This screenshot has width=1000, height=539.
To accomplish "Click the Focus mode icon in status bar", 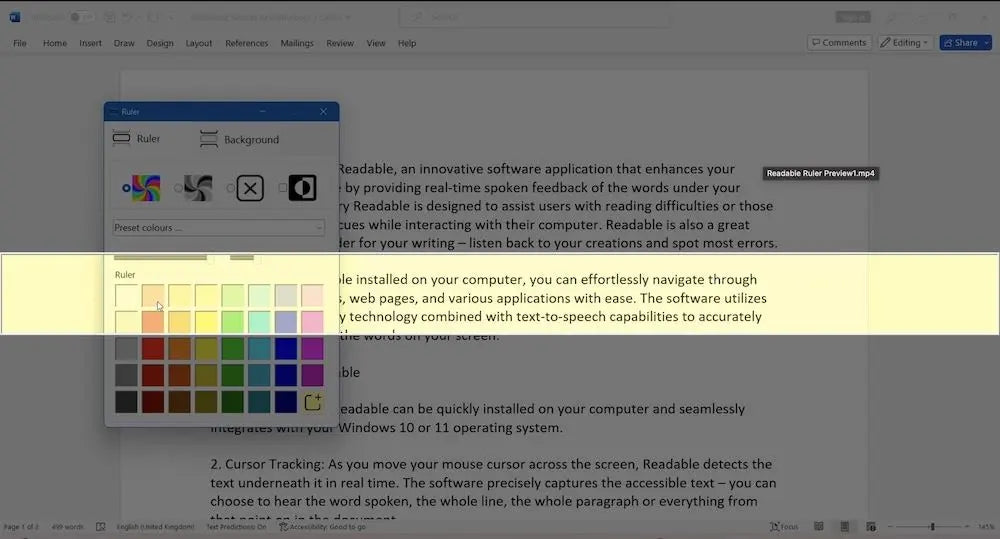I will (784, 526).
